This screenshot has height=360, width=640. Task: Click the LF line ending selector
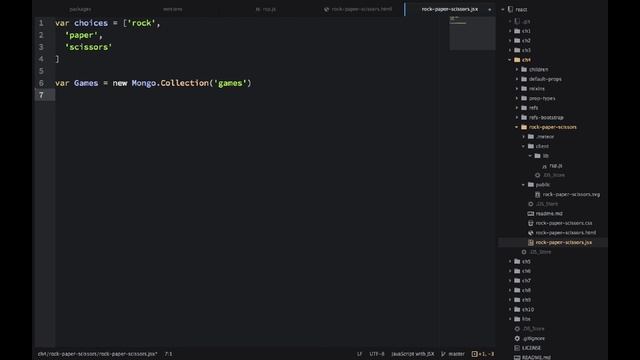[x=360, y=354]
